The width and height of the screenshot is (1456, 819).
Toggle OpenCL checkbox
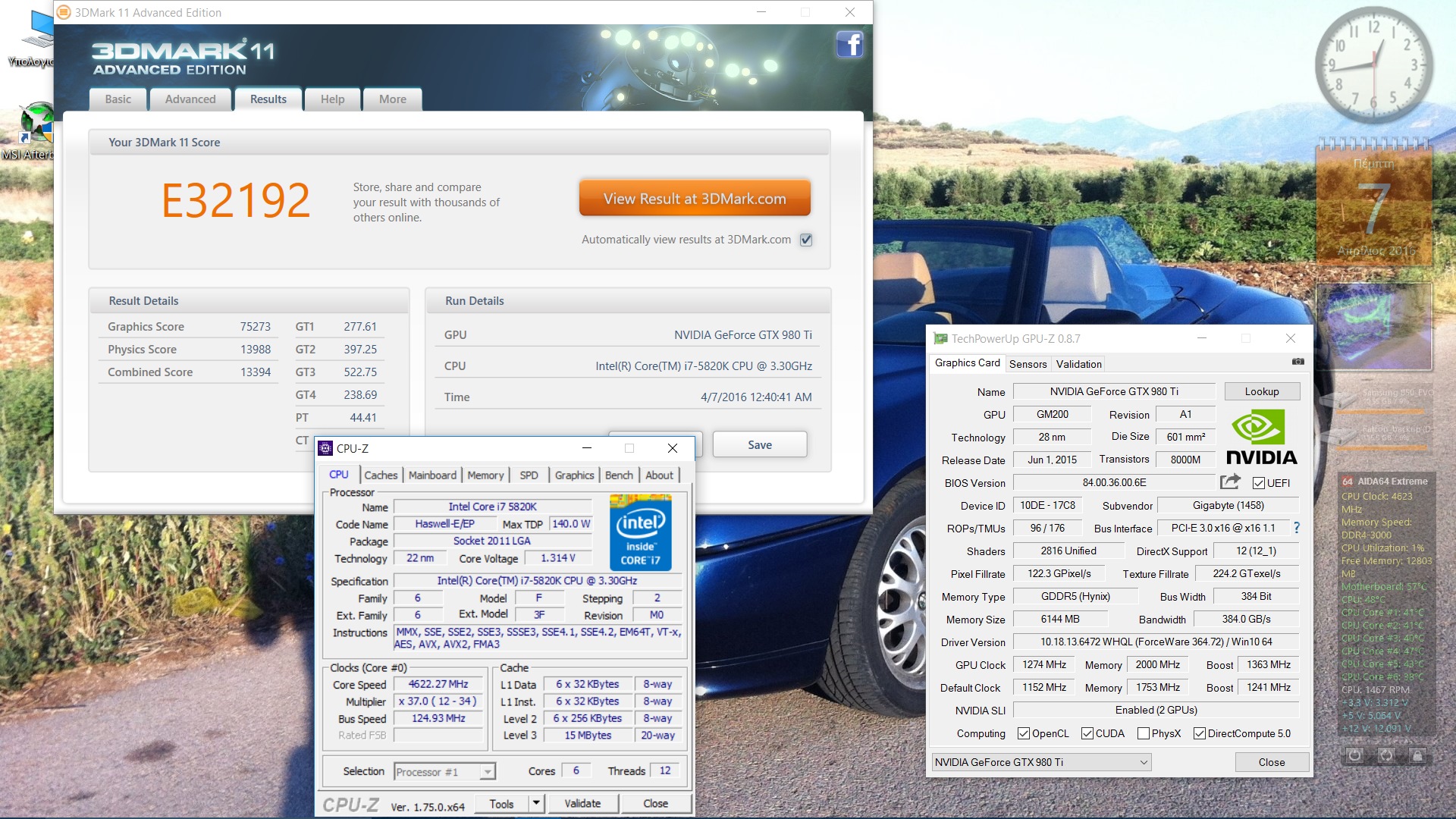(1024, 733)
